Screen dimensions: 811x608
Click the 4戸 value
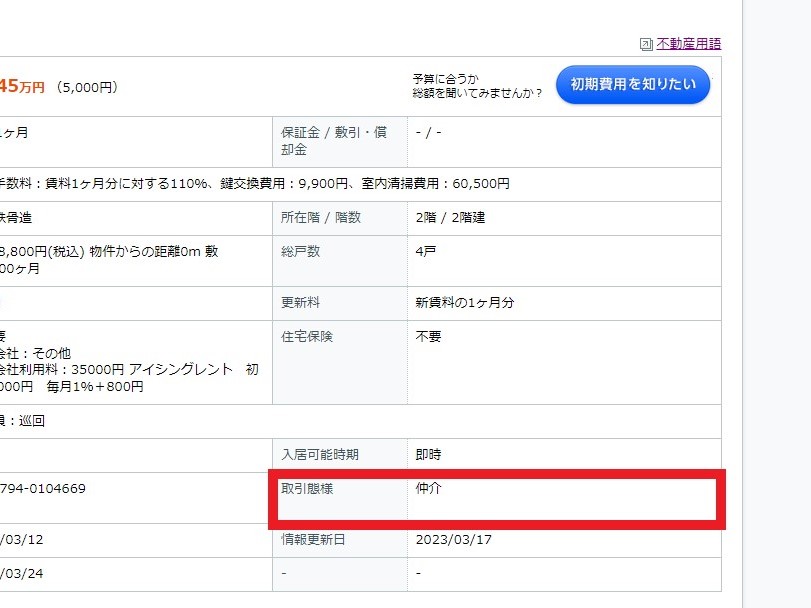point(426,252)
